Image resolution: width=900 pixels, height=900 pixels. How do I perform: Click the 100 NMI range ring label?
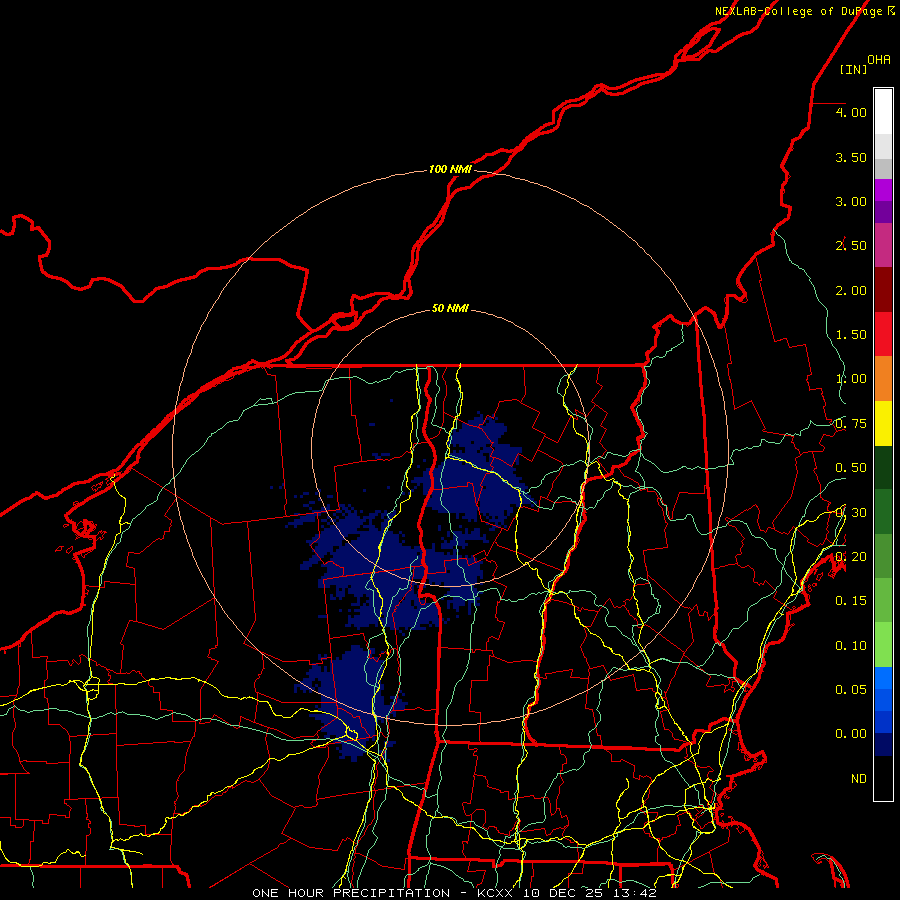click(x=450, y=169)
